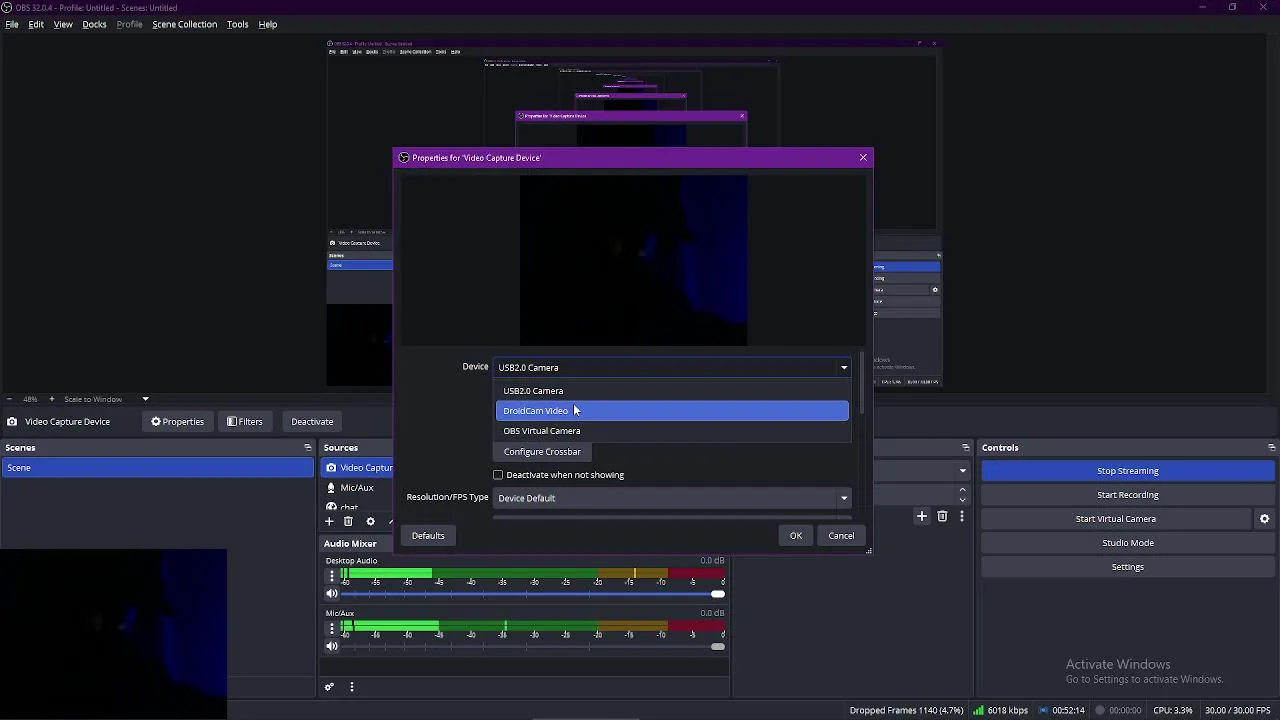Add a new source with the plus icon

tap(329, 521)
